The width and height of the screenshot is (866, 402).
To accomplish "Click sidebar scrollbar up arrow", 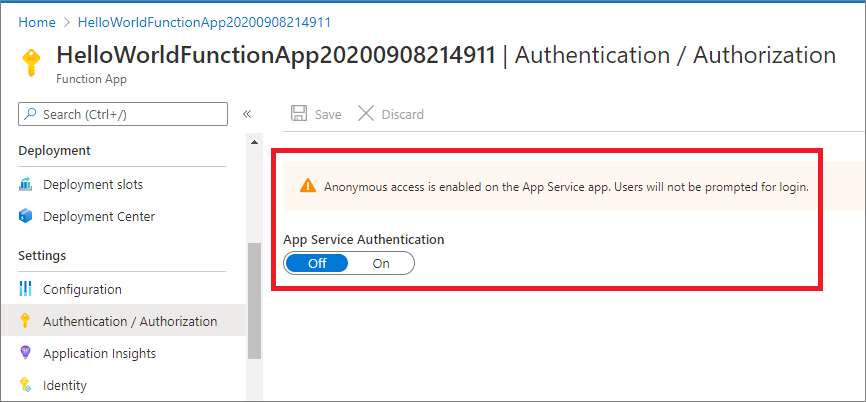I will pyautogui.click(x=254, y=143).
